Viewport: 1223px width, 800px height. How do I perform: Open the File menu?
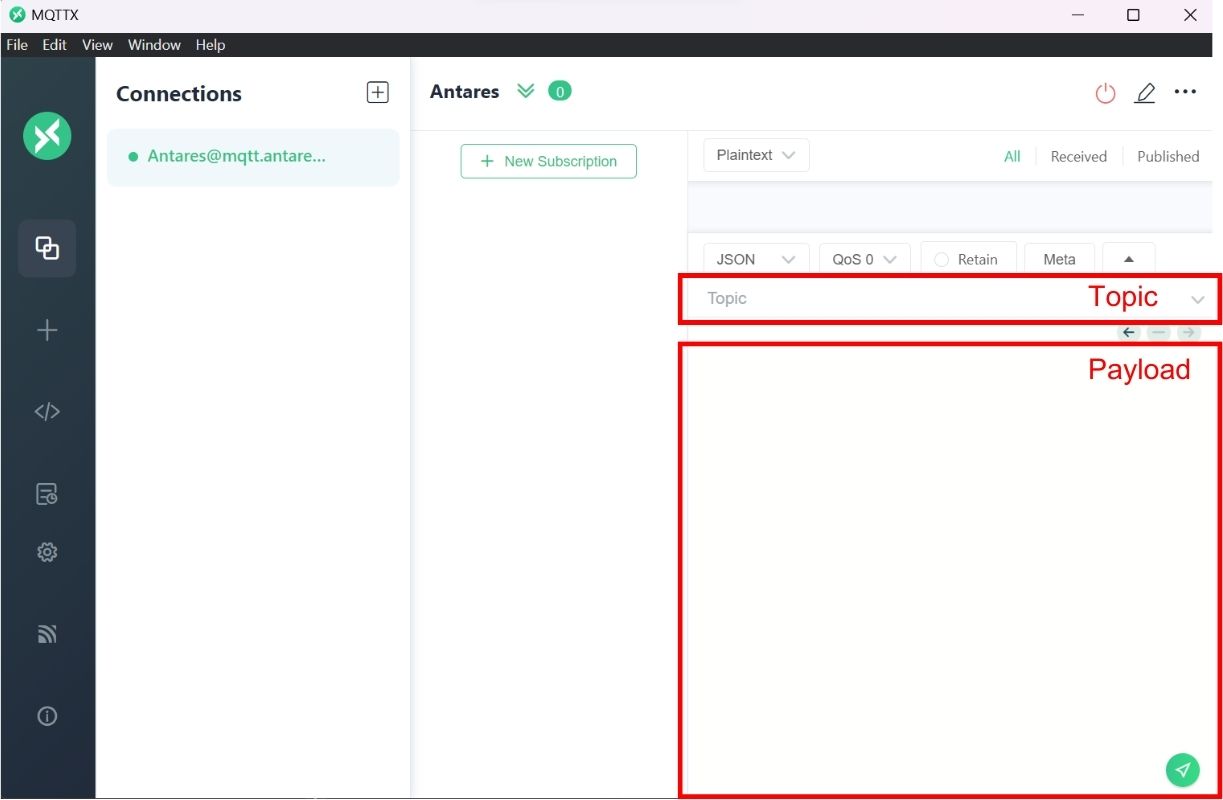coord(17,45)
